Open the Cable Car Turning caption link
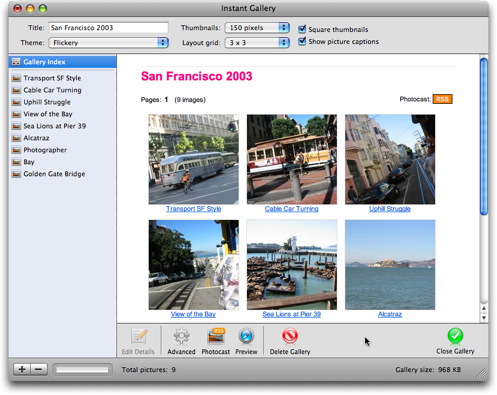This screenshot has height=395, width=497. click(x=292, y=209)
